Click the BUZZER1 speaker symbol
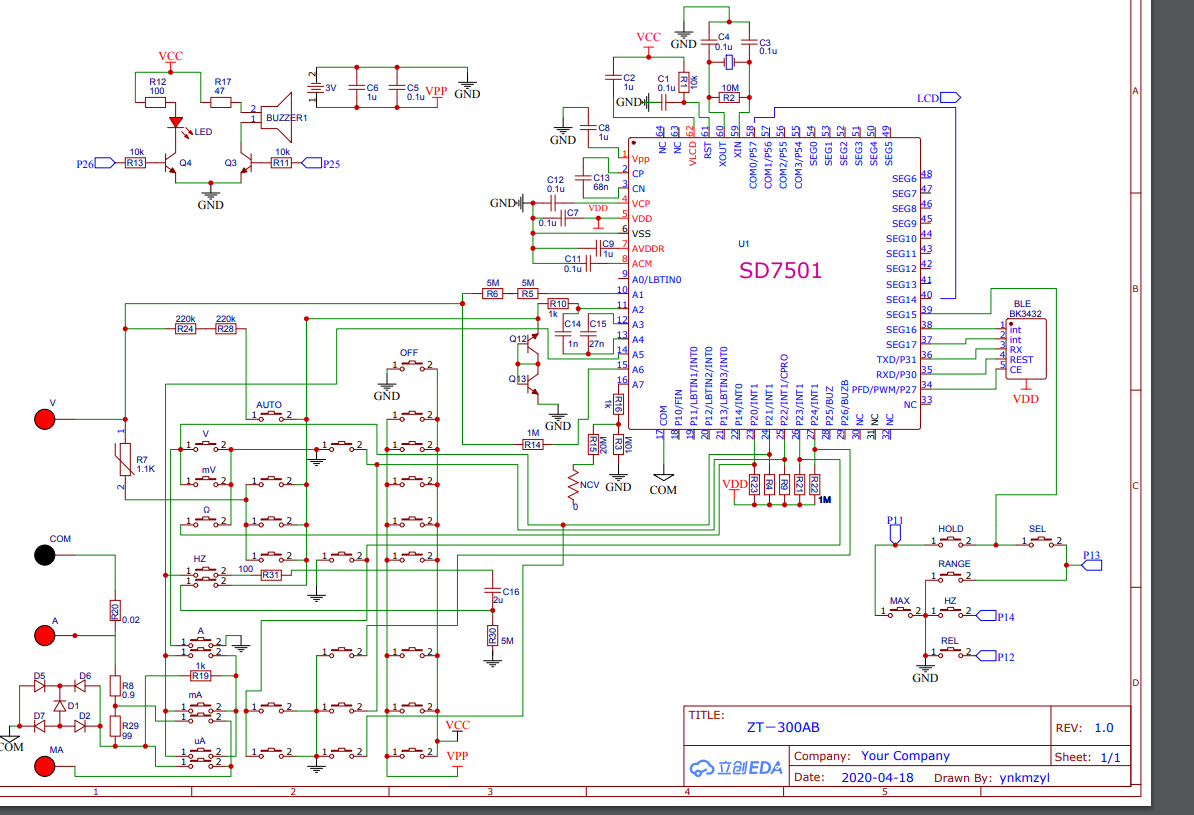 pos(275,118)
